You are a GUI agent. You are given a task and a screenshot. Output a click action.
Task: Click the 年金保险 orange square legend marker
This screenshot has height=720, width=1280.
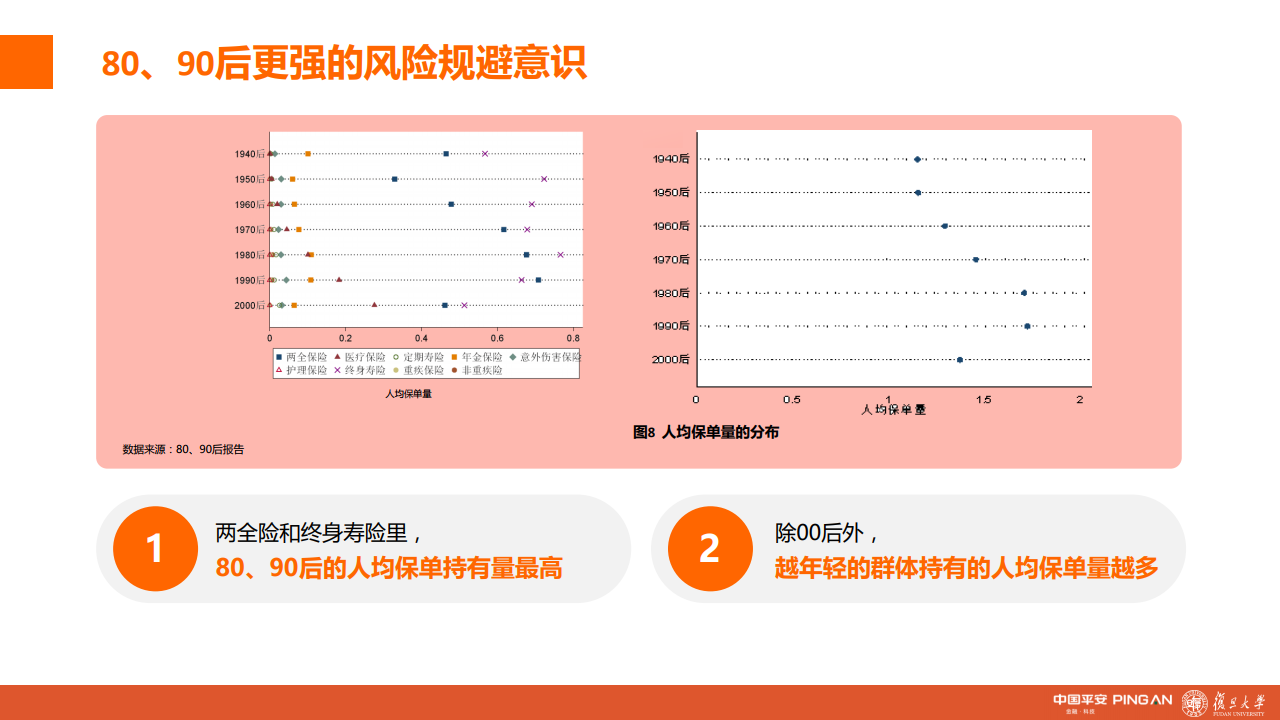(x=455, y=357)
